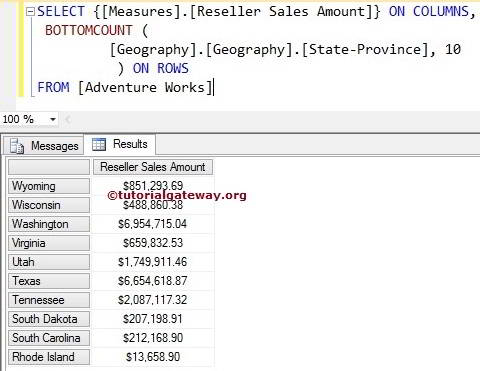Click the $488,860.38 cell
Screen dimensions: 480x371
point(153,205)
